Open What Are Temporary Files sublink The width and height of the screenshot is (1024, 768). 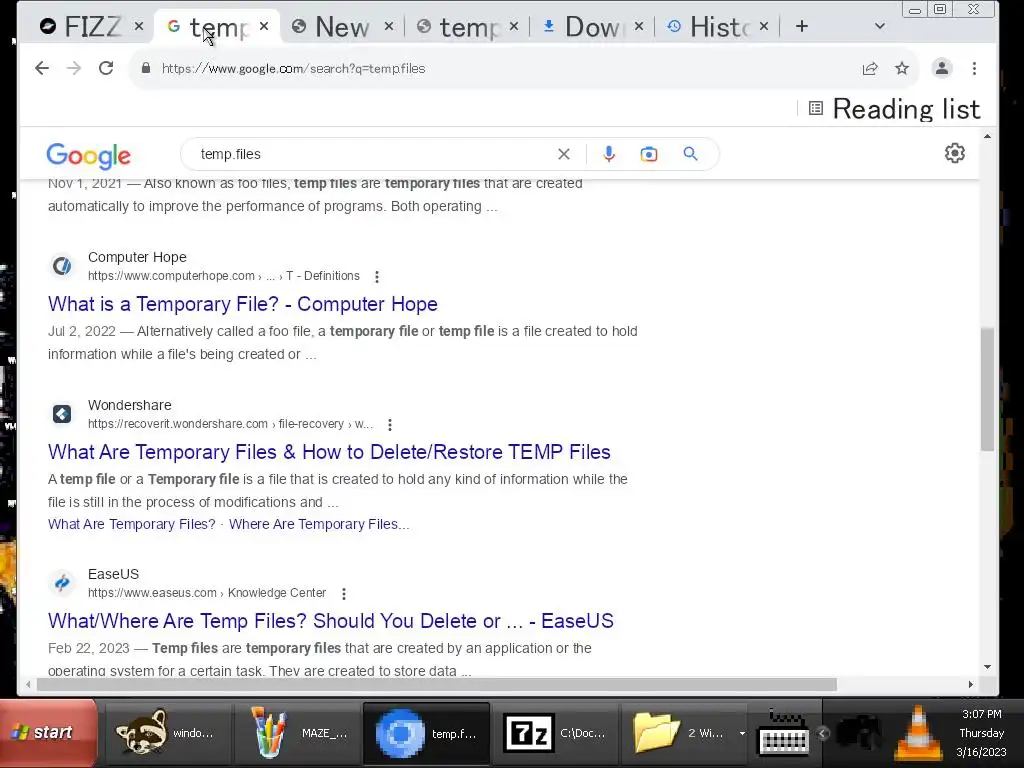(131, 524)
